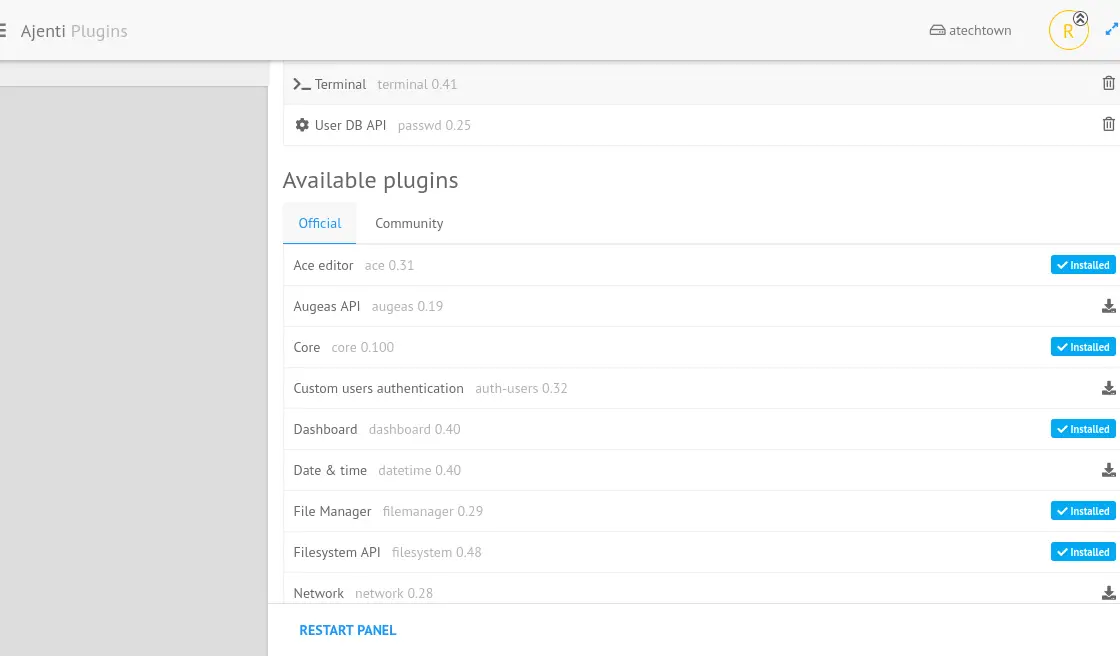Click the Dashboard plugin name

[x=325, y=429]
